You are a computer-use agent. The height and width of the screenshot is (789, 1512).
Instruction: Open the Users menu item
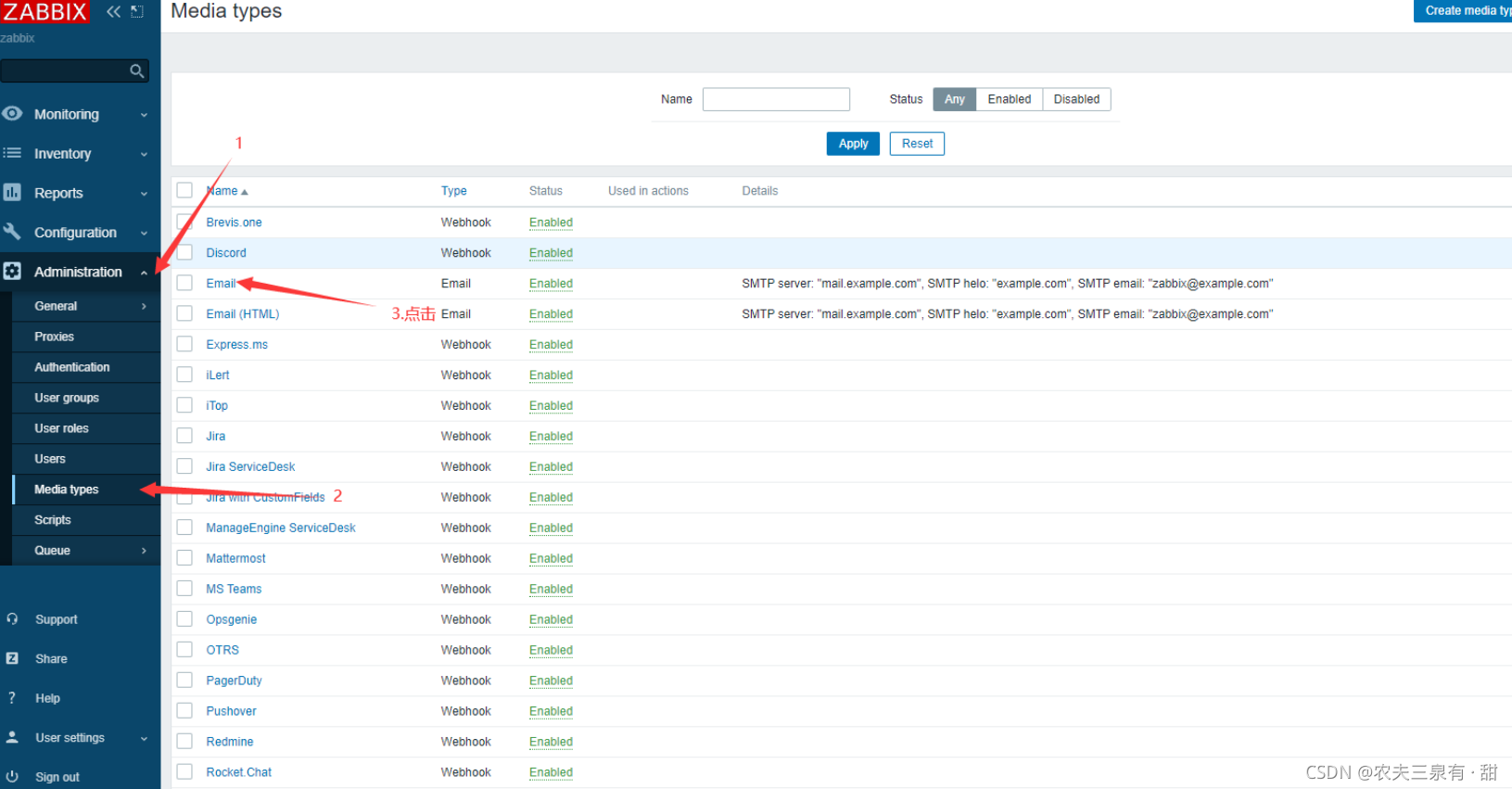[x=50, y=459]
